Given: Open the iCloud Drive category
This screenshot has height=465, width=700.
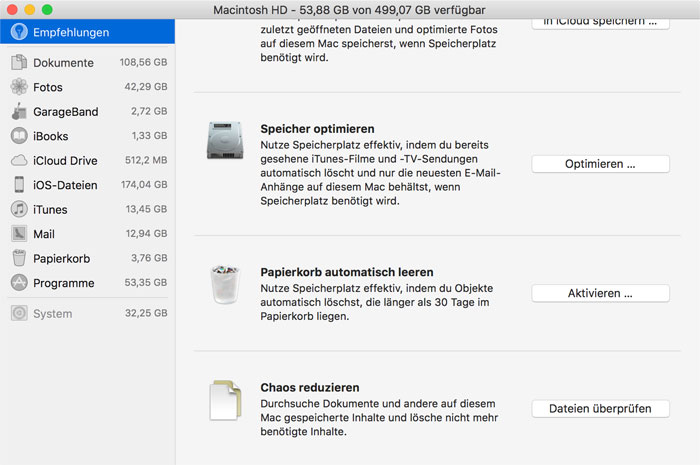Looking at the screenshot, I should click(x=88, y=160).
